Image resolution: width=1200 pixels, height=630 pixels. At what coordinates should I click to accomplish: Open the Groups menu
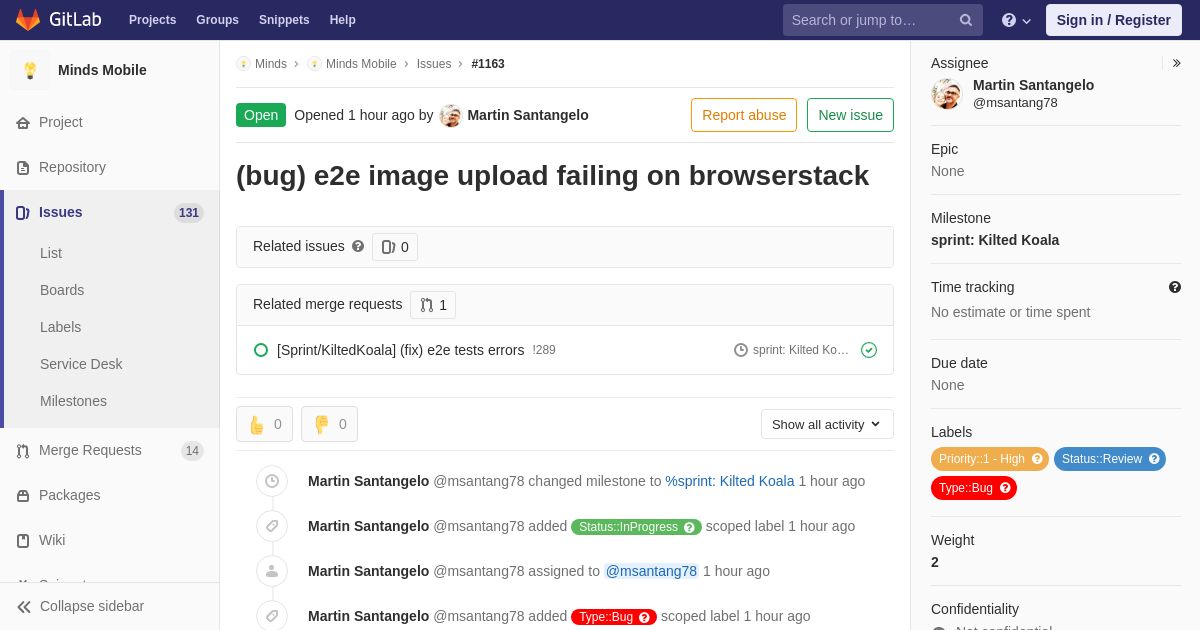(217, 20)
